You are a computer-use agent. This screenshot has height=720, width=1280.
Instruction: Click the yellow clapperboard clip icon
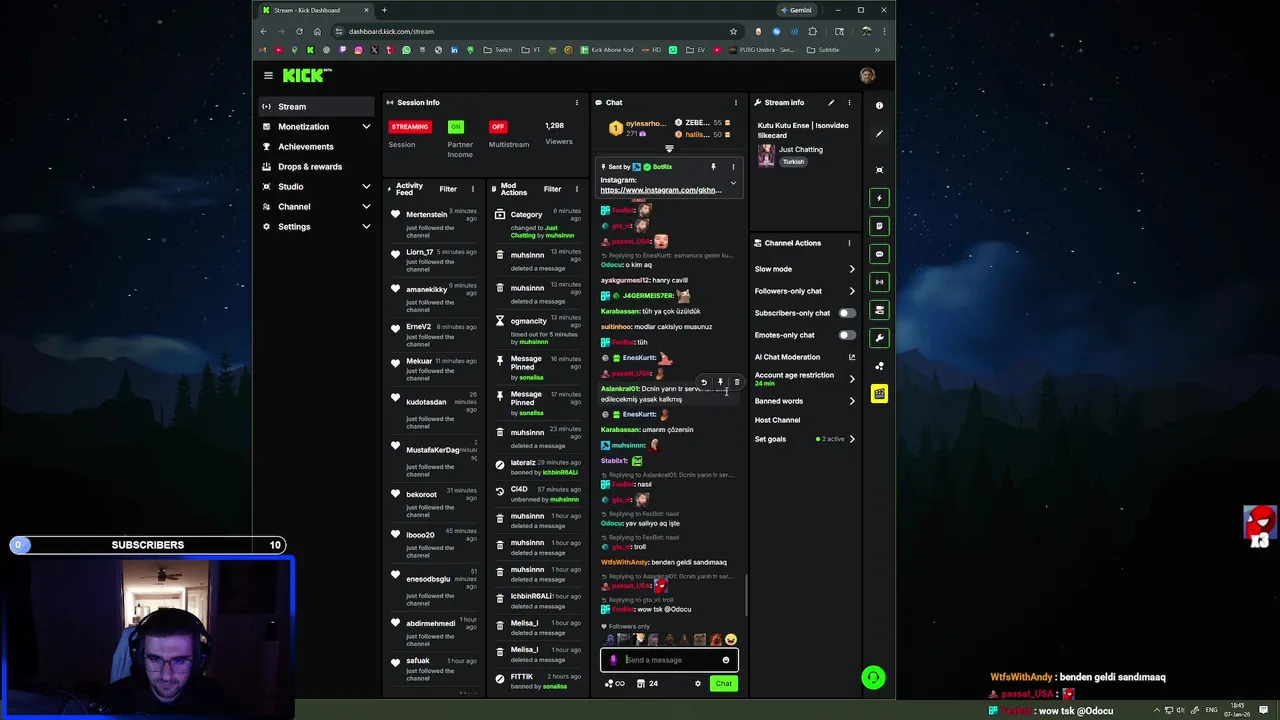(x=879, y=394)
